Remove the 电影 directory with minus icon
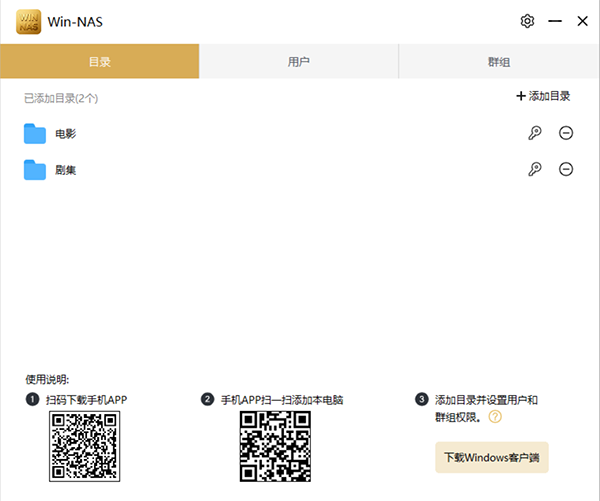 click(566, 133)
